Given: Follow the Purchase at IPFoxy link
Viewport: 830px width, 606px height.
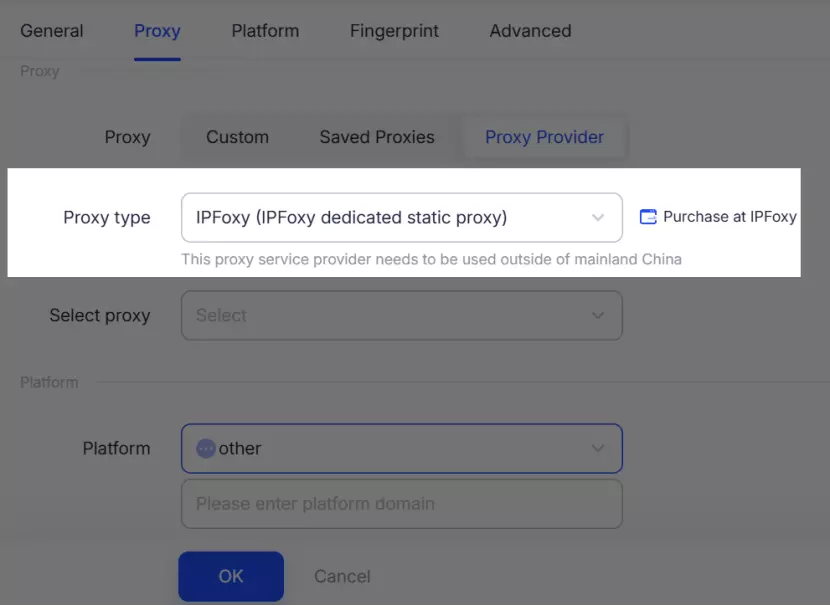Looking at the screenshot, I should pos(729,217).
